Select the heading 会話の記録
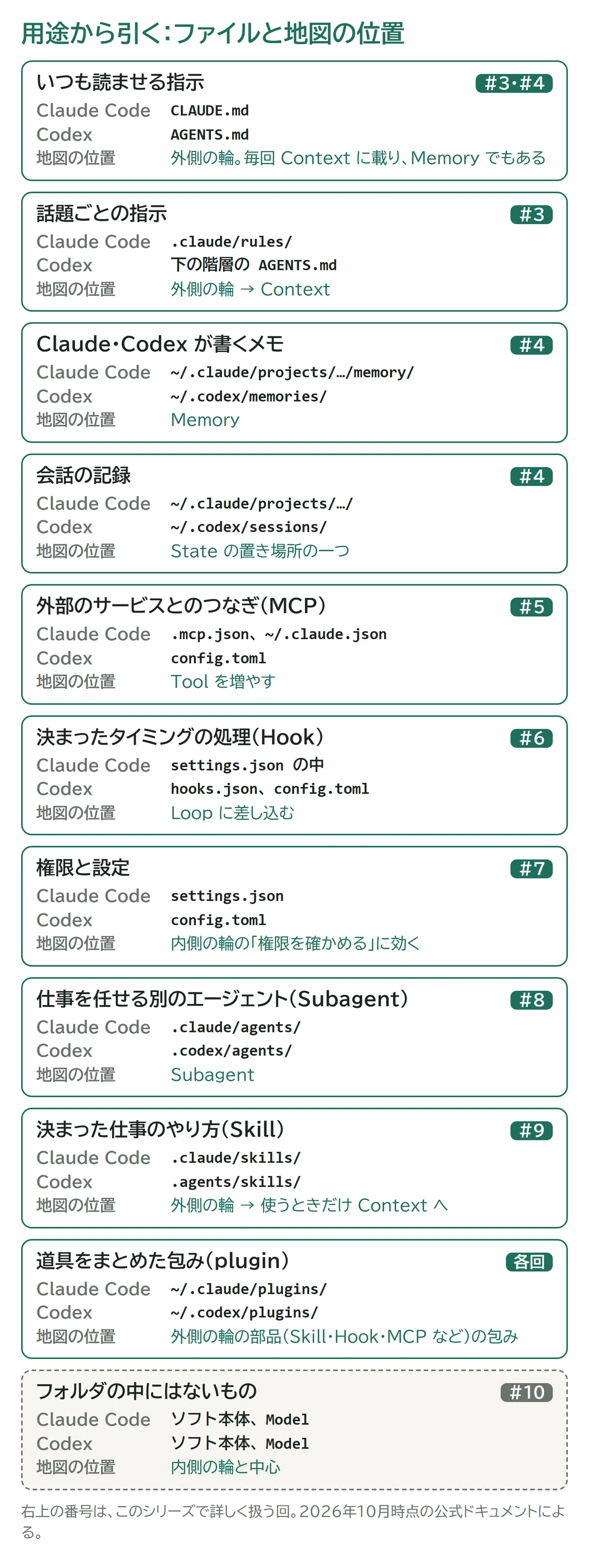 click(83, 475)
